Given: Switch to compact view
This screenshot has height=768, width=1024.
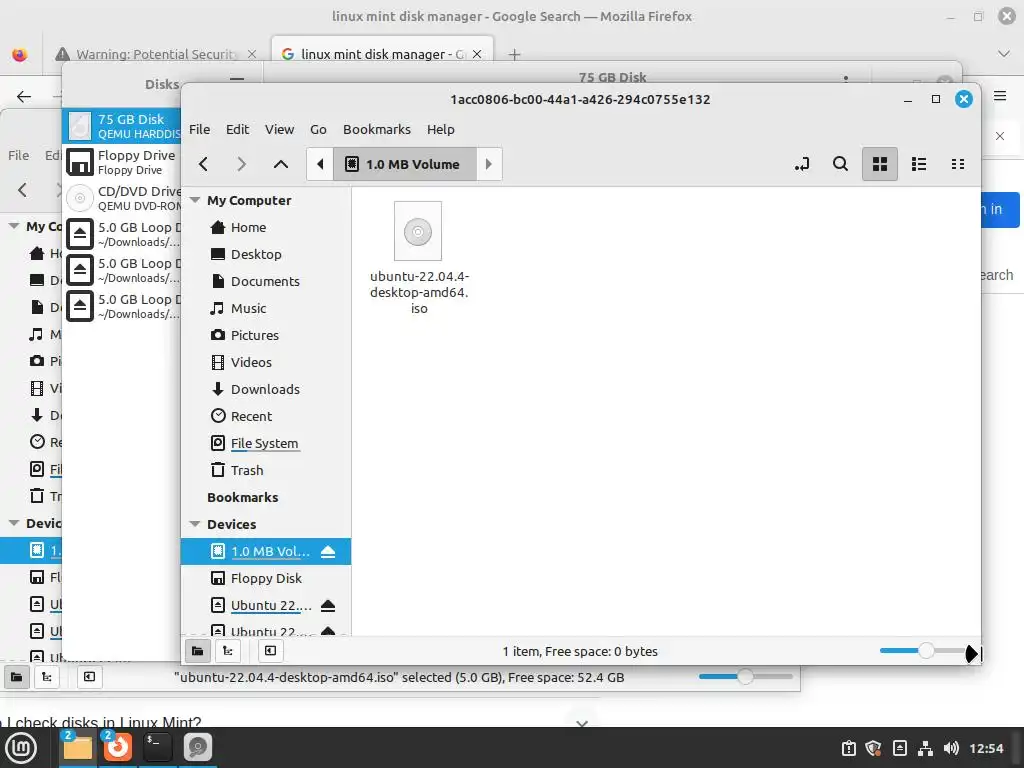Looking at the screenshot, I should point(957,164).
